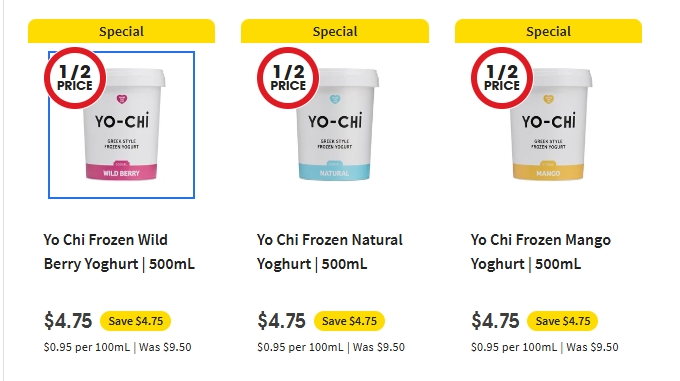680x381 pixels.
Task: Click the $4.75 price of Wild Berry yoghurt
Action: (x=68, y=321)
